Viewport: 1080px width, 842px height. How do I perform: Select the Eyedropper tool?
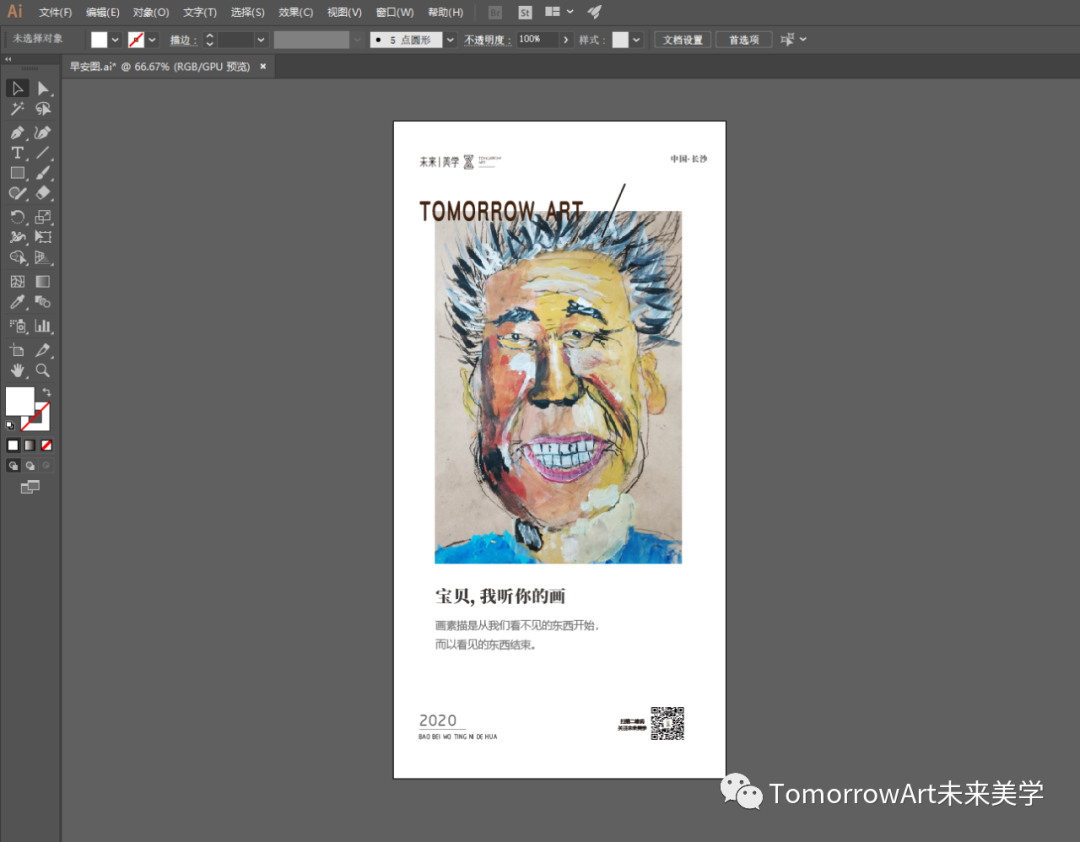pos(17,302)
